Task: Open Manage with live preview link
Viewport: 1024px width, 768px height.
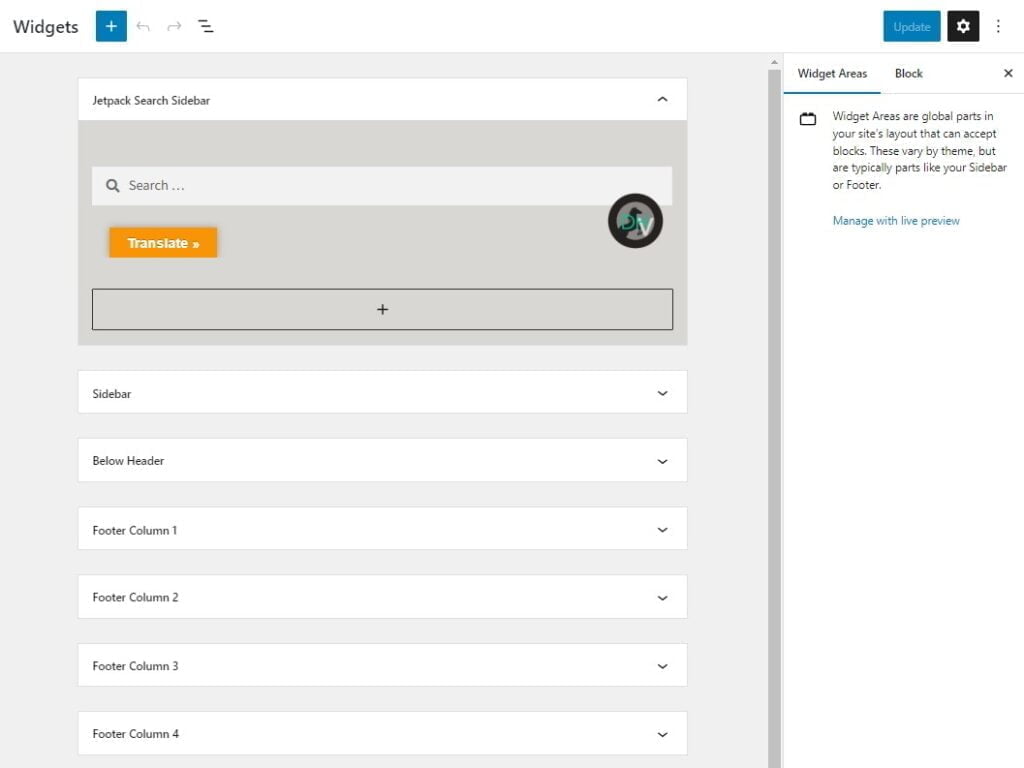Action: pos(896,221)
